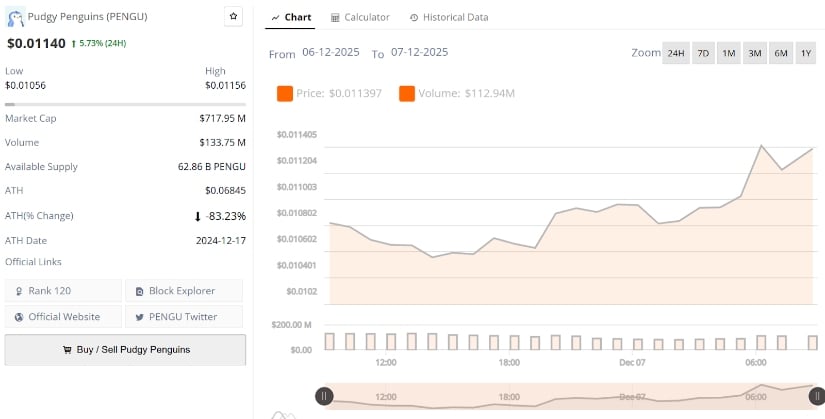This screenshot has width=825, height=419.
Task: Click the To date field 07-12-2025
Action: pos(419,52)
